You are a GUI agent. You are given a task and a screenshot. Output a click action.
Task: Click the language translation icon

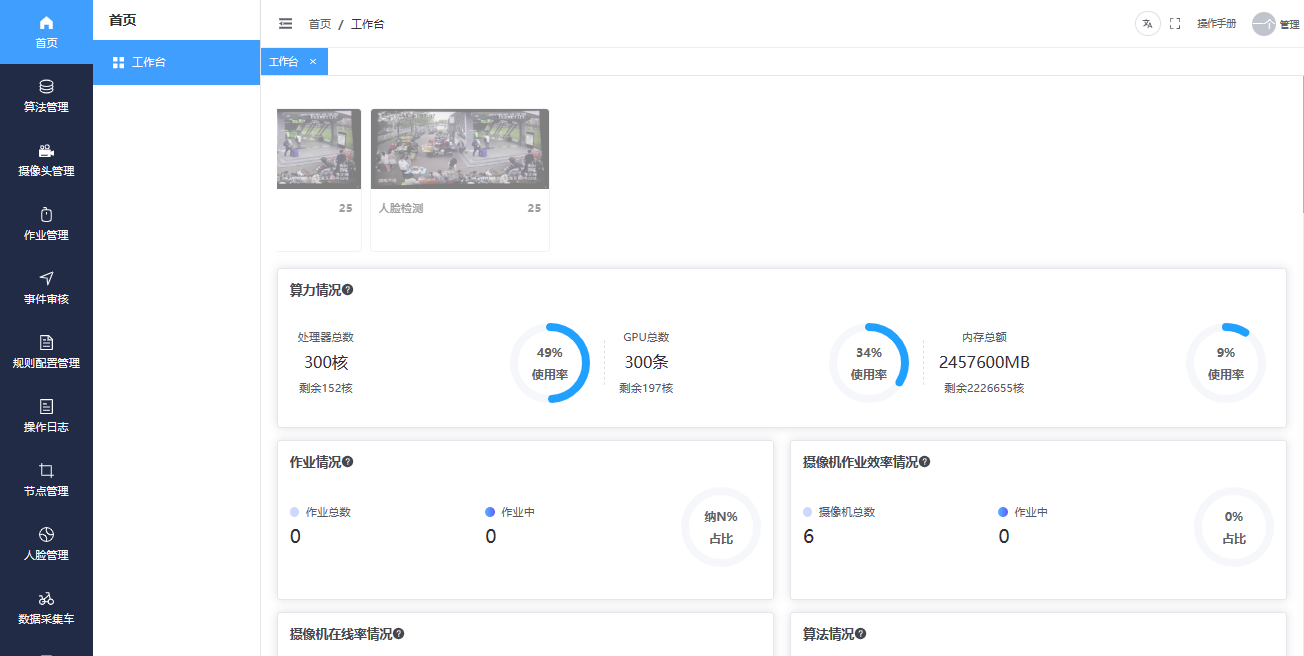[1147, 24]
